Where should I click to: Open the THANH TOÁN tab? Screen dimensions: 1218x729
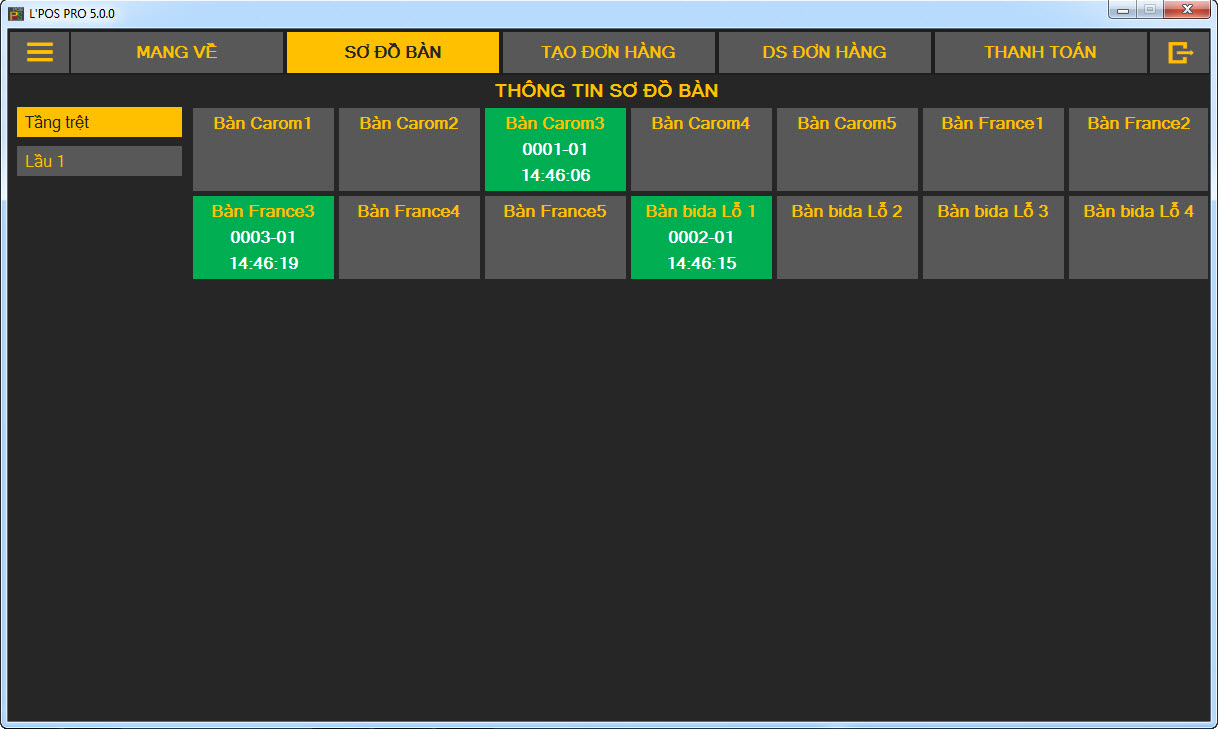[1040, 53]
